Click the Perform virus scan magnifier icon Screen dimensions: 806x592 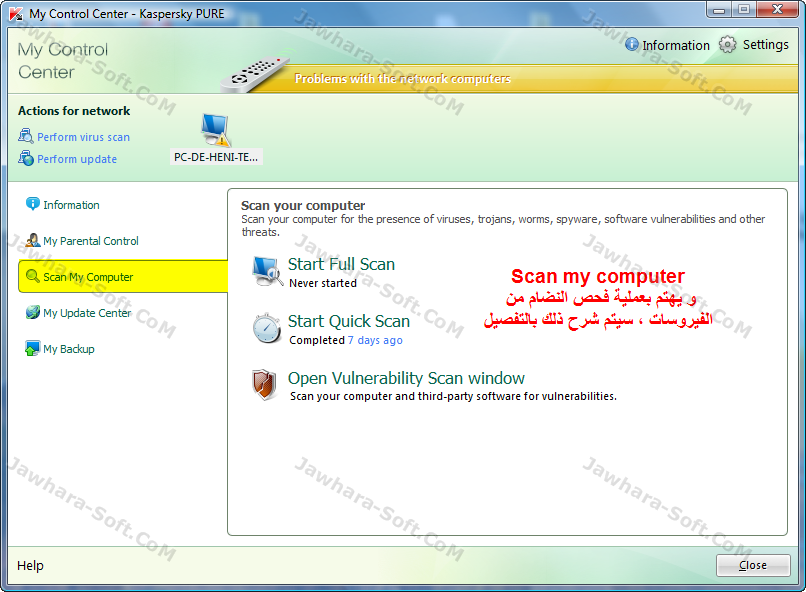[x=25, y=136]
